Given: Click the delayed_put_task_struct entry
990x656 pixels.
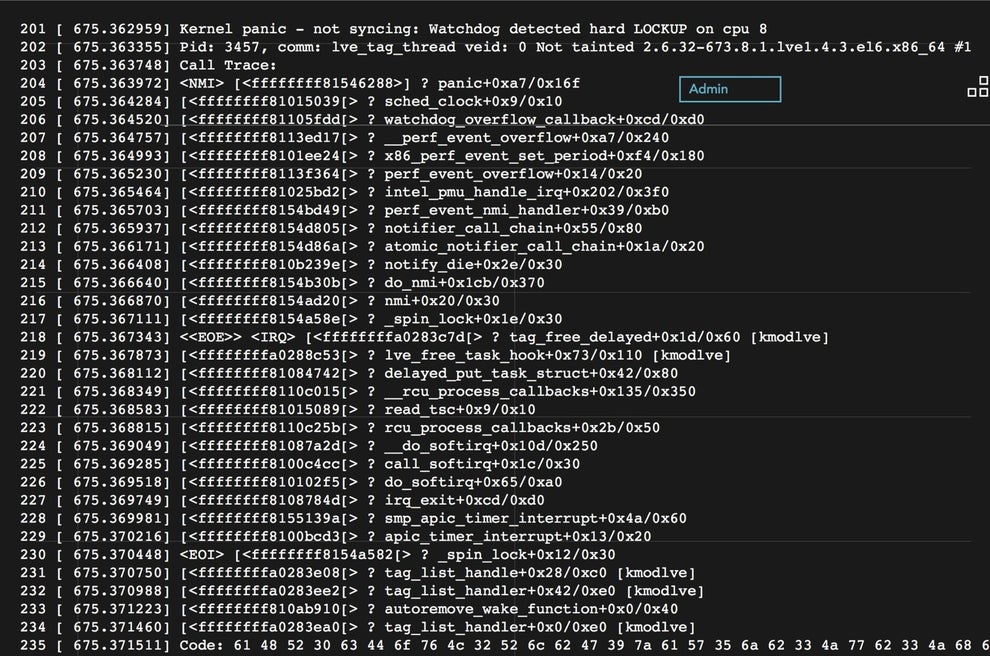Looking at the screenshot, I should coord(530,373).
